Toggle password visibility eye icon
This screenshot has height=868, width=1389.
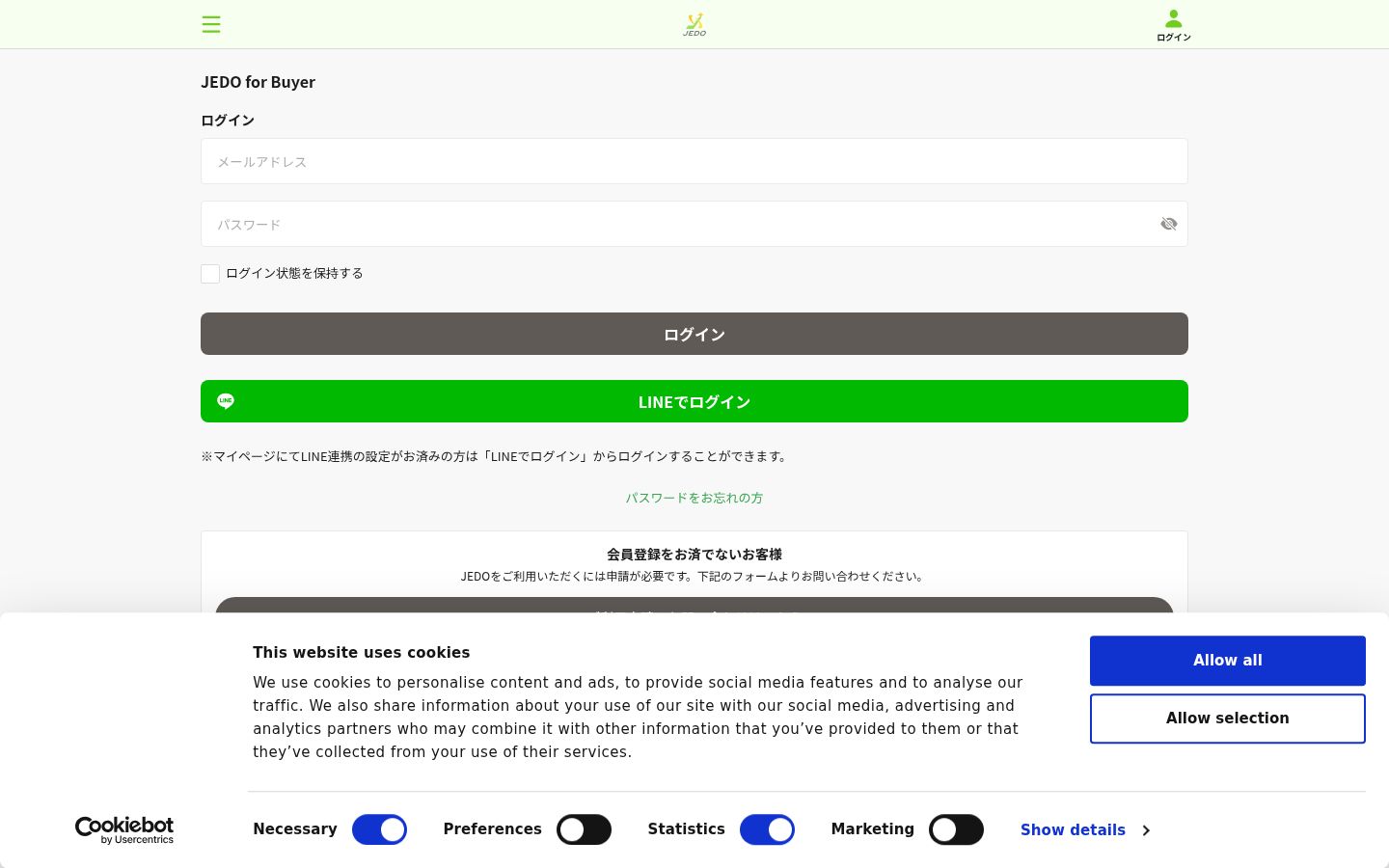(1169, 224)
